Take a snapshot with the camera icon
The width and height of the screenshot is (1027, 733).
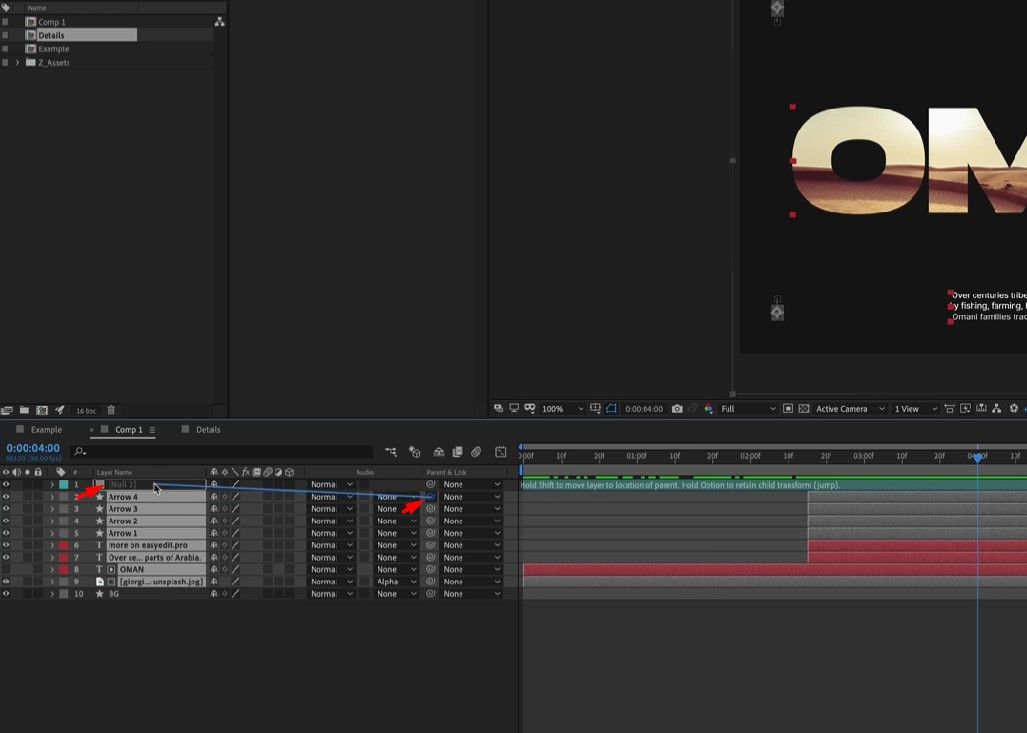tap(677, 409)
